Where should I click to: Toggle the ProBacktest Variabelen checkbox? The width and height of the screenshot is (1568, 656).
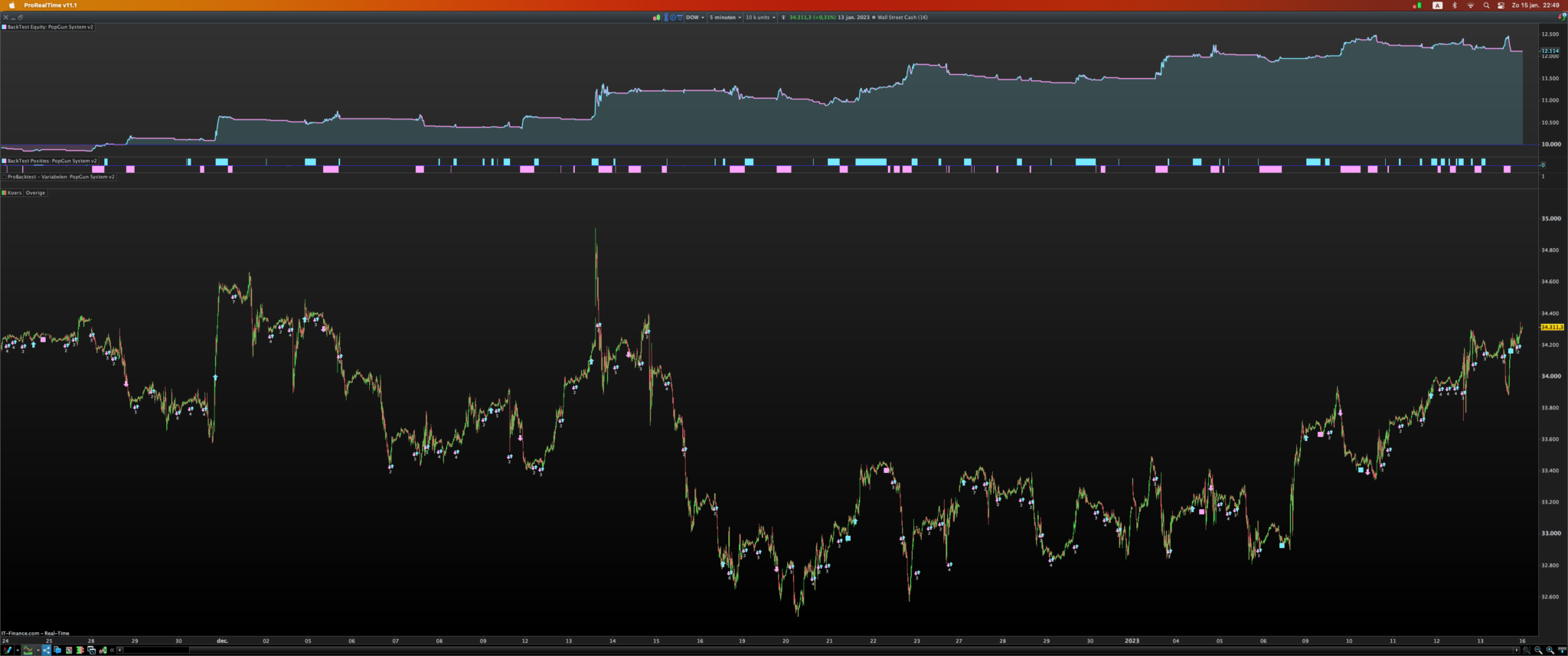(4, 177)
